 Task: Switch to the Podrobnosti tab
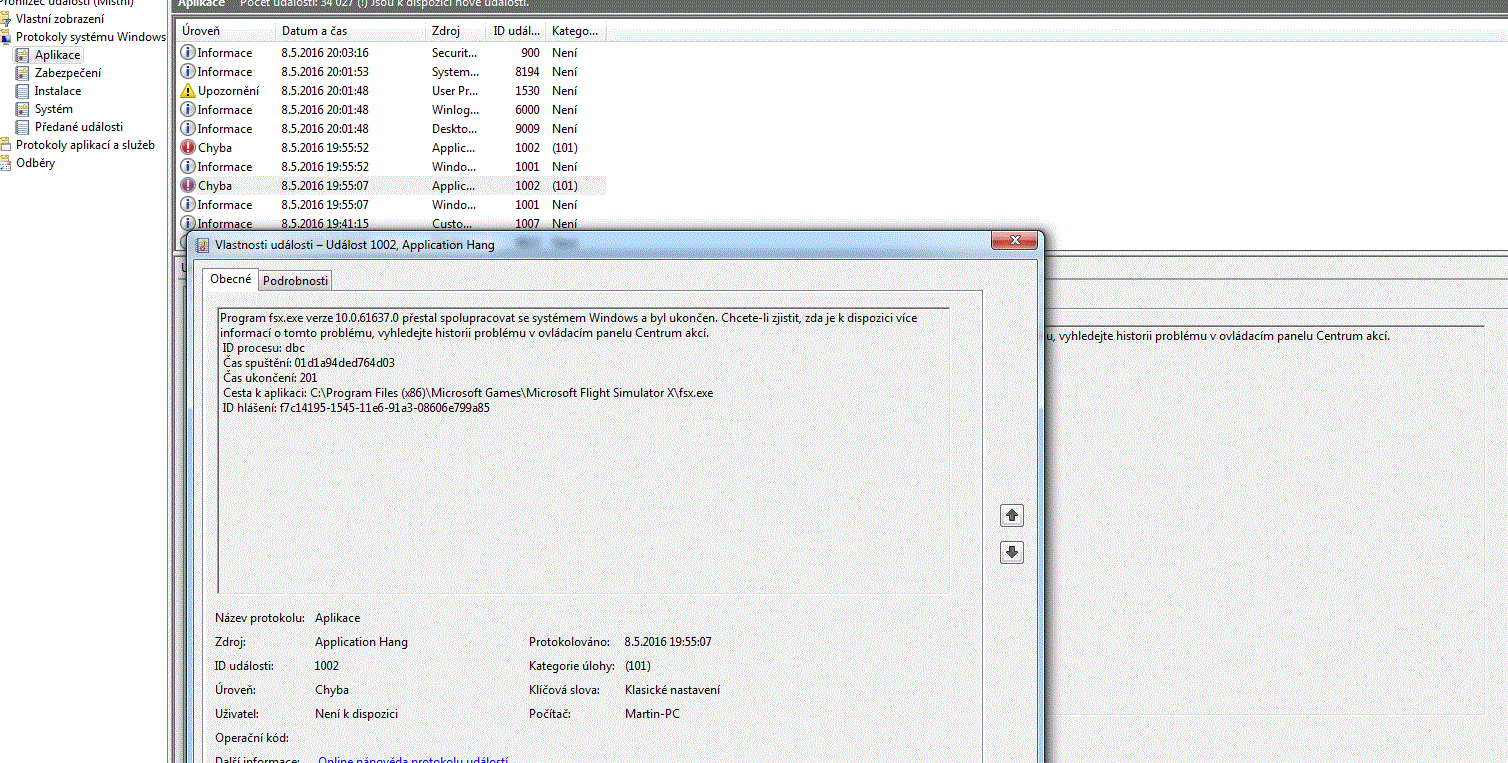click(295, 281)
